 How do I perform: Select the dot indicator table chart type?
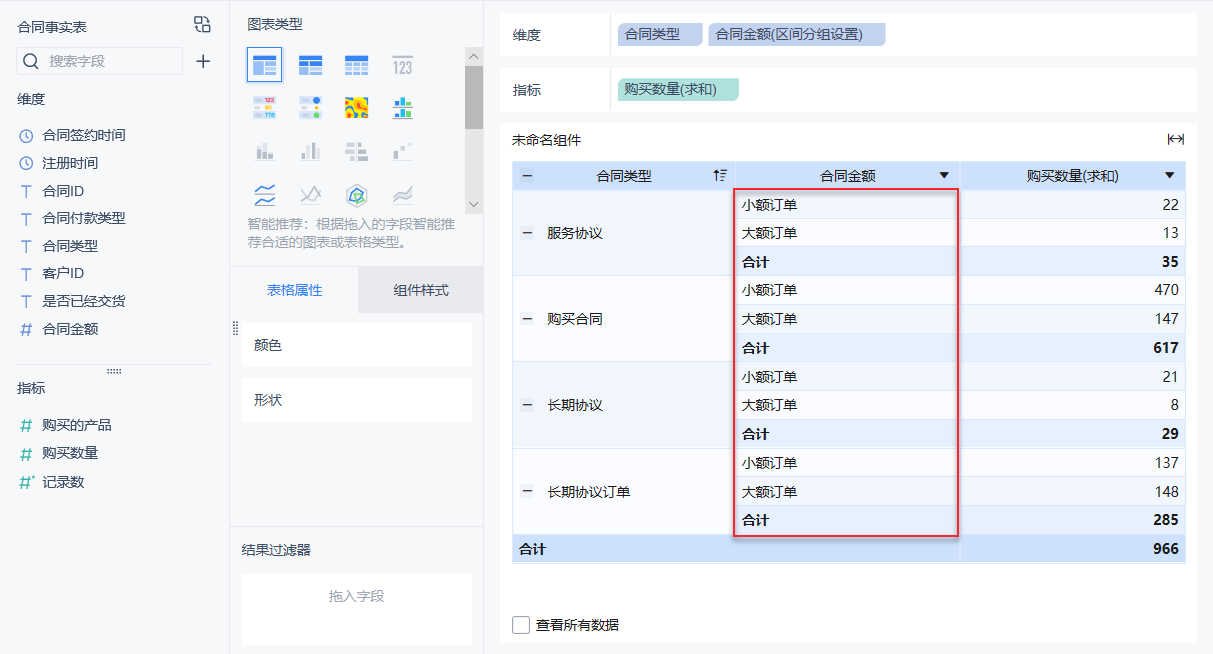[311, 108]
